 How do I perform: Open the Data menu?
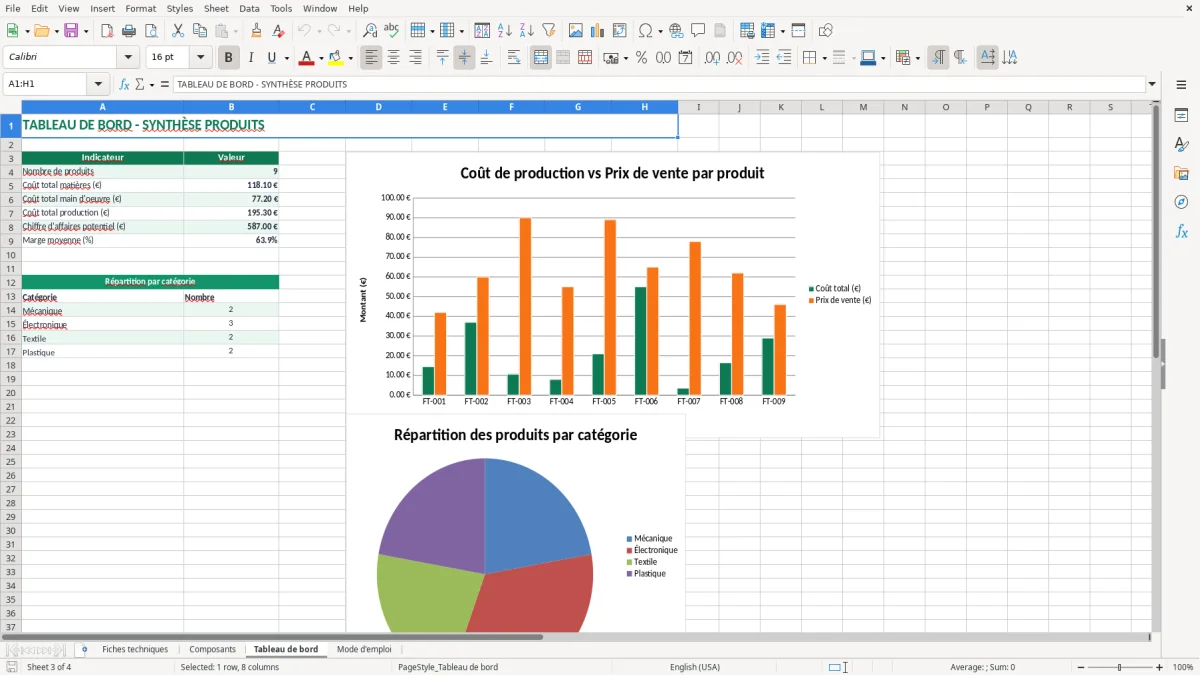pos(249,8)
